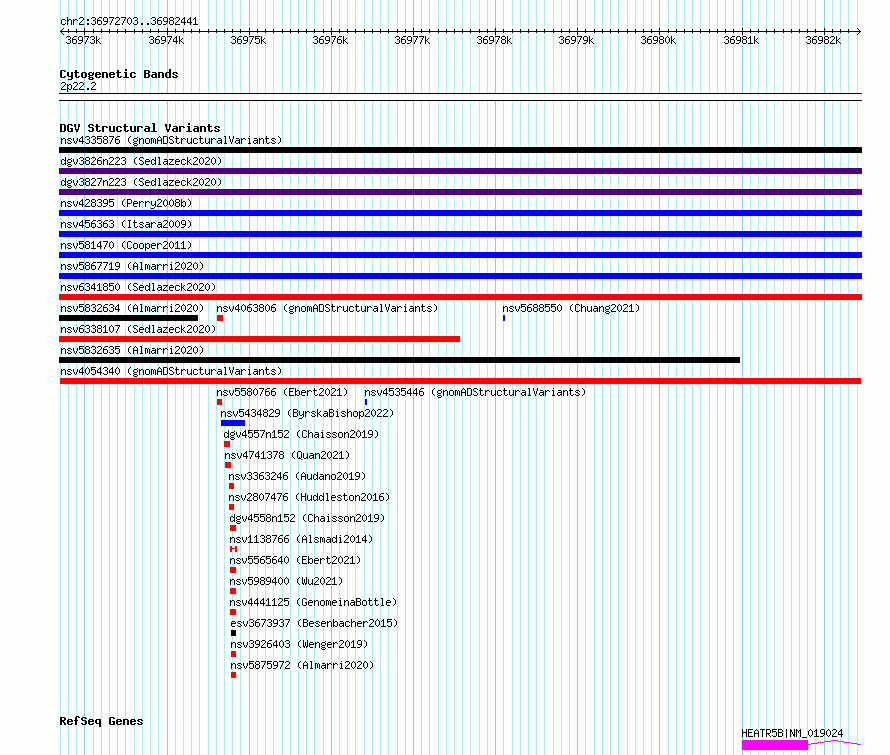This screenshot has height=755, width=890.
Task: Click the nsv1138766 Alsmadi2014 bracket marker
Action: coord(233,549)
